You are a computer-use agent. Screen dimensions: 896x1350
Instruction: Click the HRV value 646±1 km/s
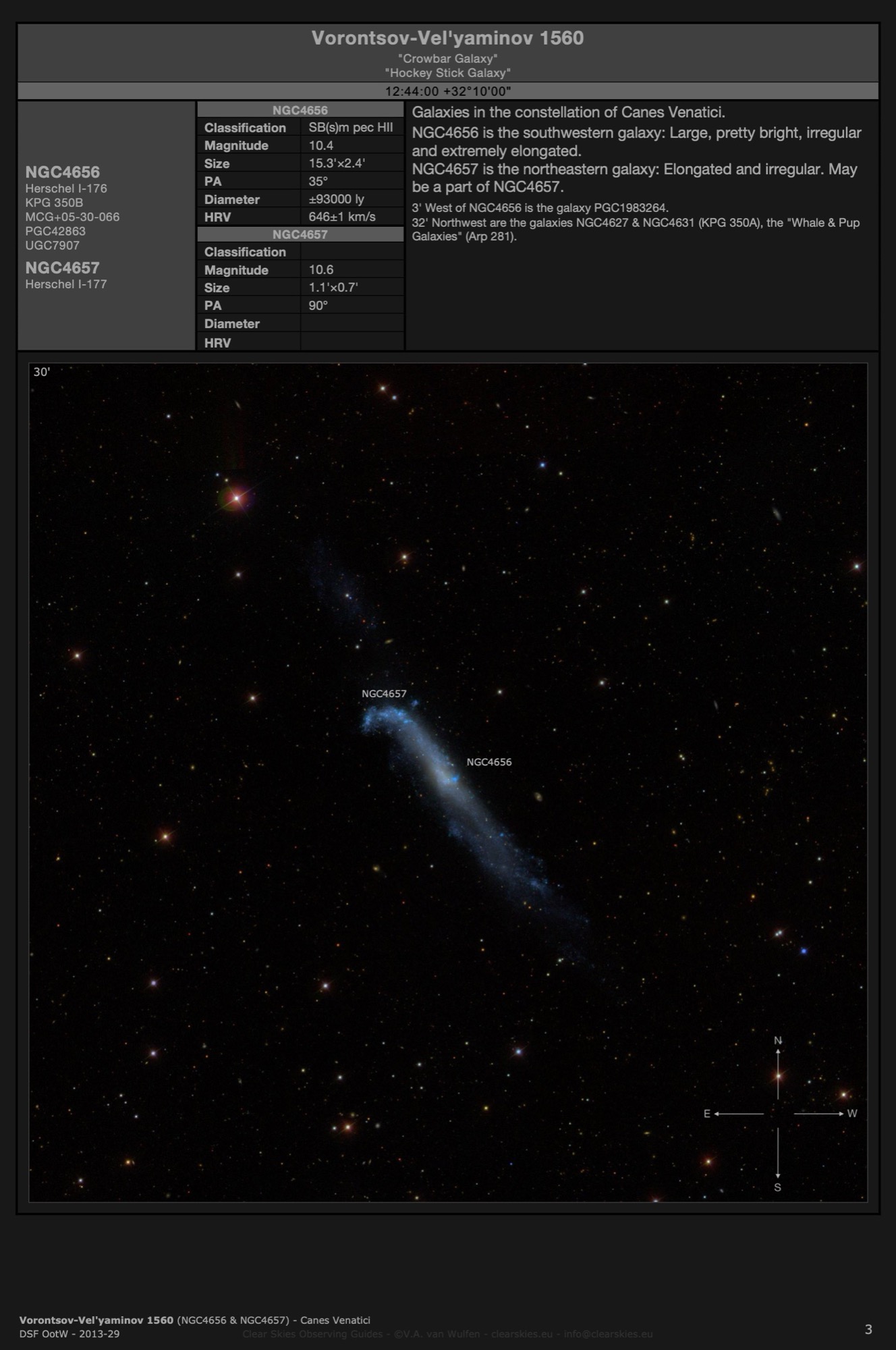point(342,217)
